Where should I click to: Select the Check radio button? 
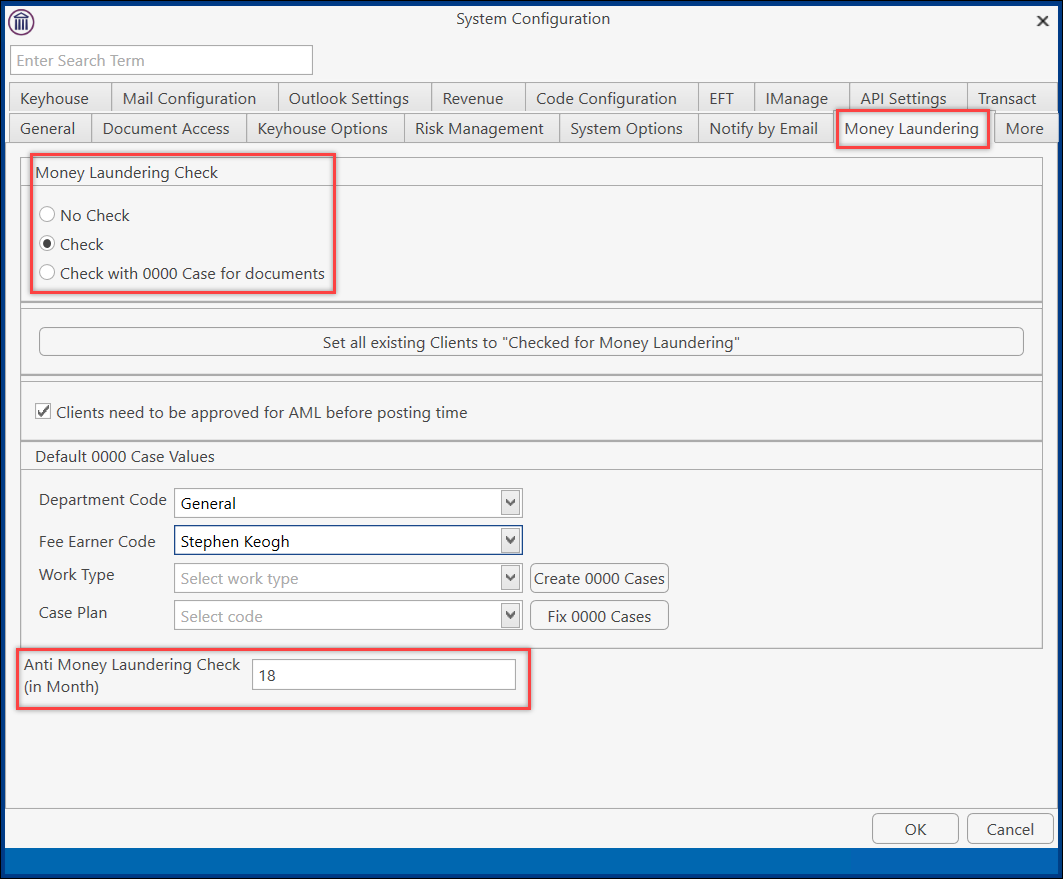[x=47, y=244]
